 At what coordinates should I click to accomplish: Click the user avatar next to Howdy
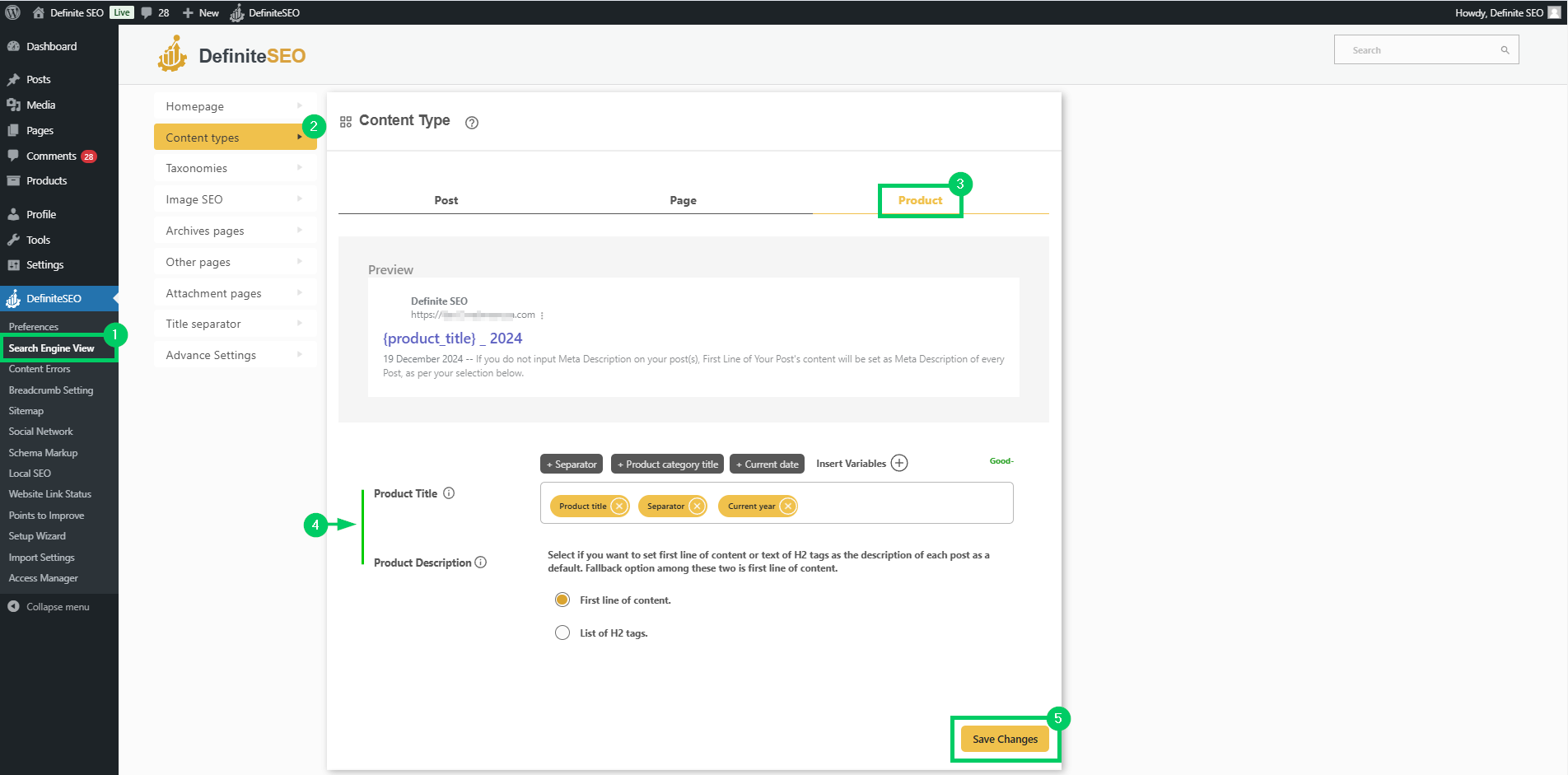[x=1554, y=12]
